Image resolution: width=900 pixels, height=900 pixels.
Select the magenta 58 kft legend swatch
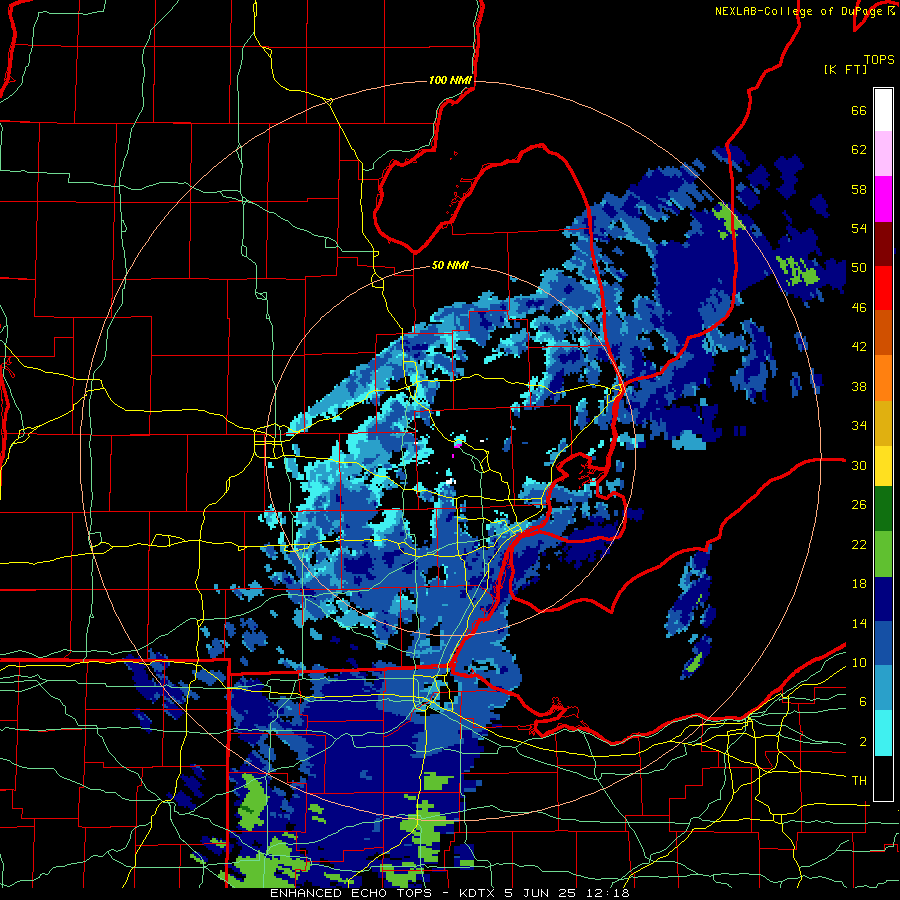pyautogui.click(x=883, y=199)
